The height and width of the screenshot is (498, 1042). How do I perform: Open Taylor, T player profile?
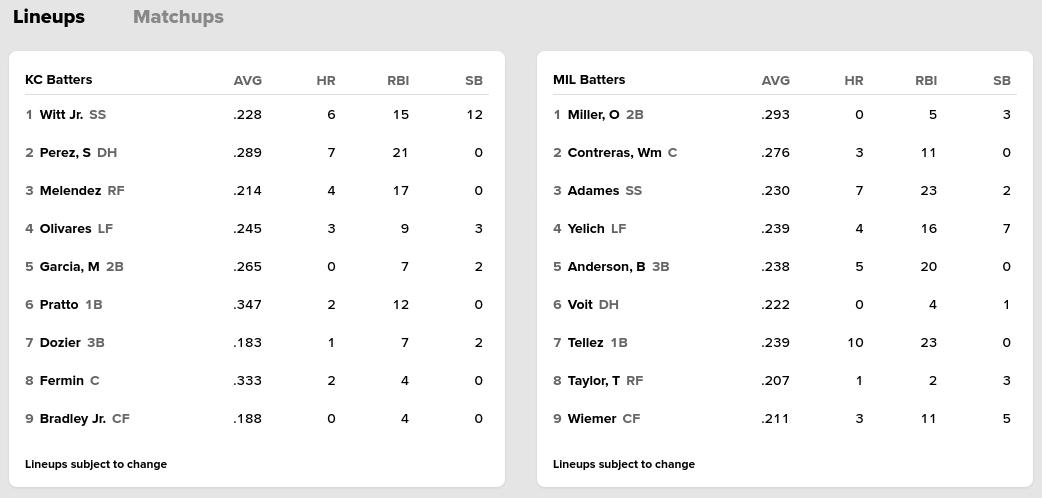[x=593, y=381]
